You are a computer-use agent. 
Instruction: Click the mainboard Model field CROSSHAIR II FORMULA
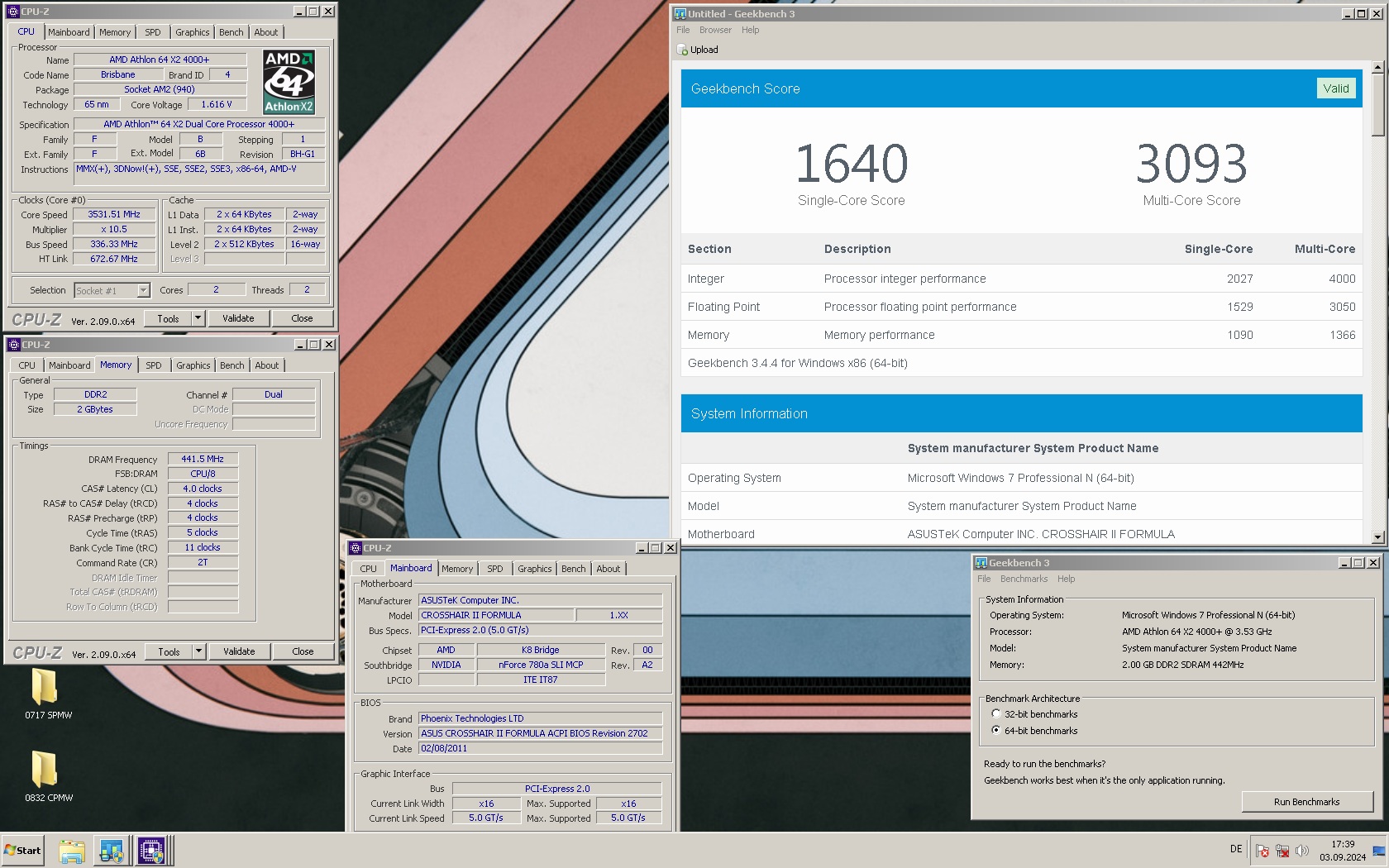496,615
